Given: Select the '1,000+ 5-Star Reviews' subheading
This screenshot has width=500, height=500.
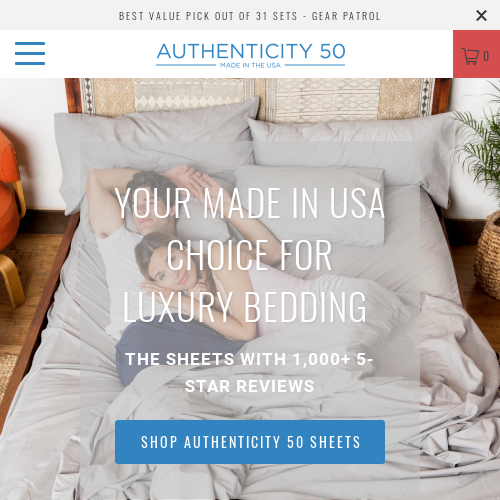Looking at the screenshot, I should (x=249, y=373).
